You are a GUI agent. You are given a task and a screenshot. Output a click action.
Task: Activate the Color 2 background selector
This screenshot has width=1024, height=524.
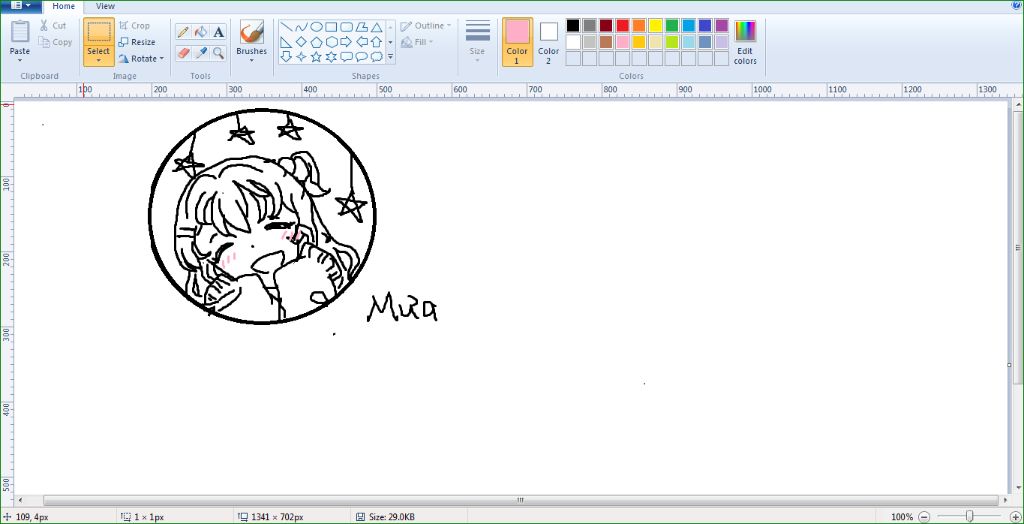549,42
